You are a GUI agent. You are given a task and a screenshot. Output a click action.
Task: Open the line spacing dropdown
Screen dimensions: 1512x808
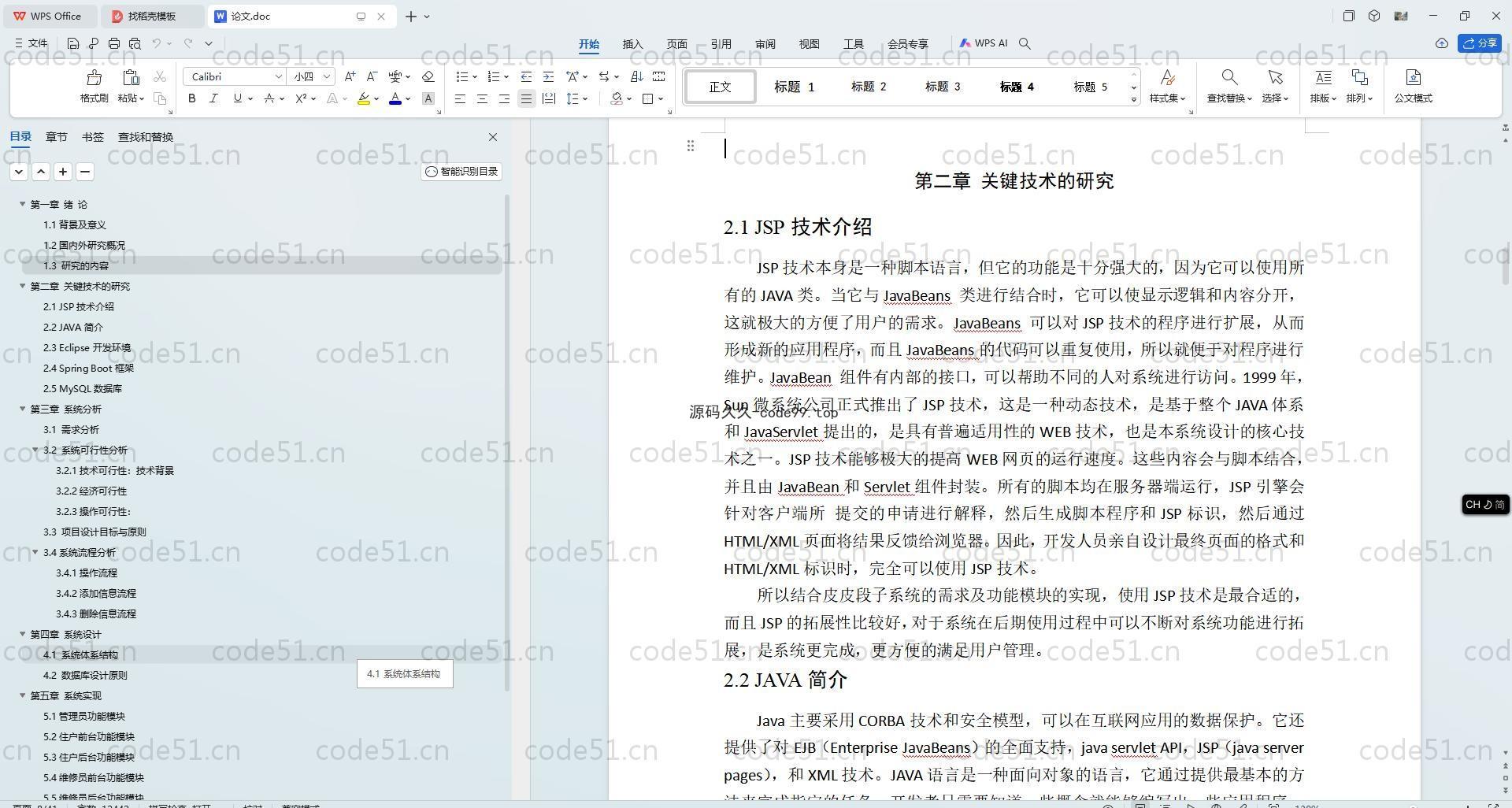click(x=585, y=98)
